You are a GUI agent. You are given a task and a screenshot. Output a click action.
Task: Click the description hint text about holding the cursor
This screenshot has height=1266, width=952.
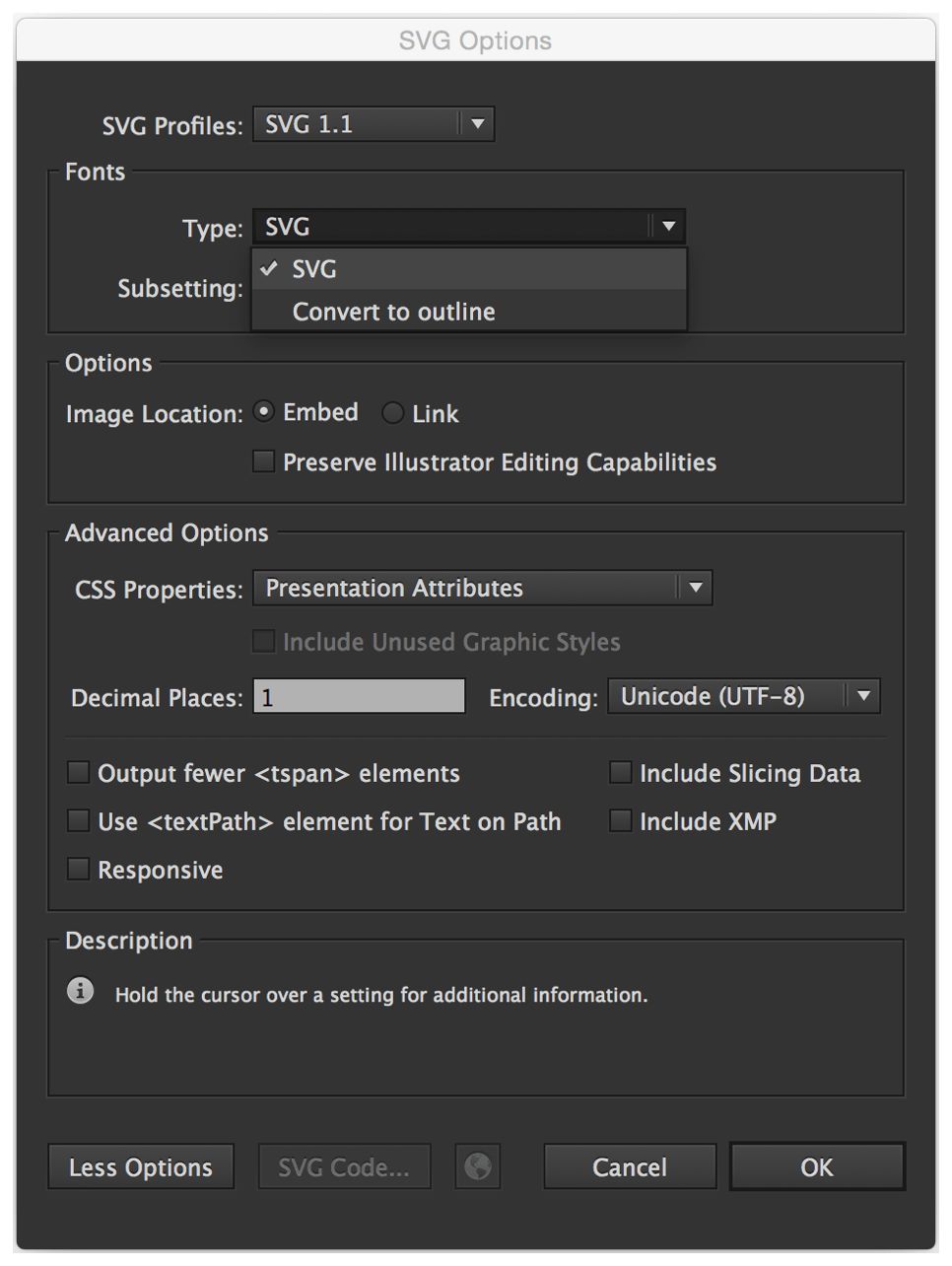coord(381,995)
